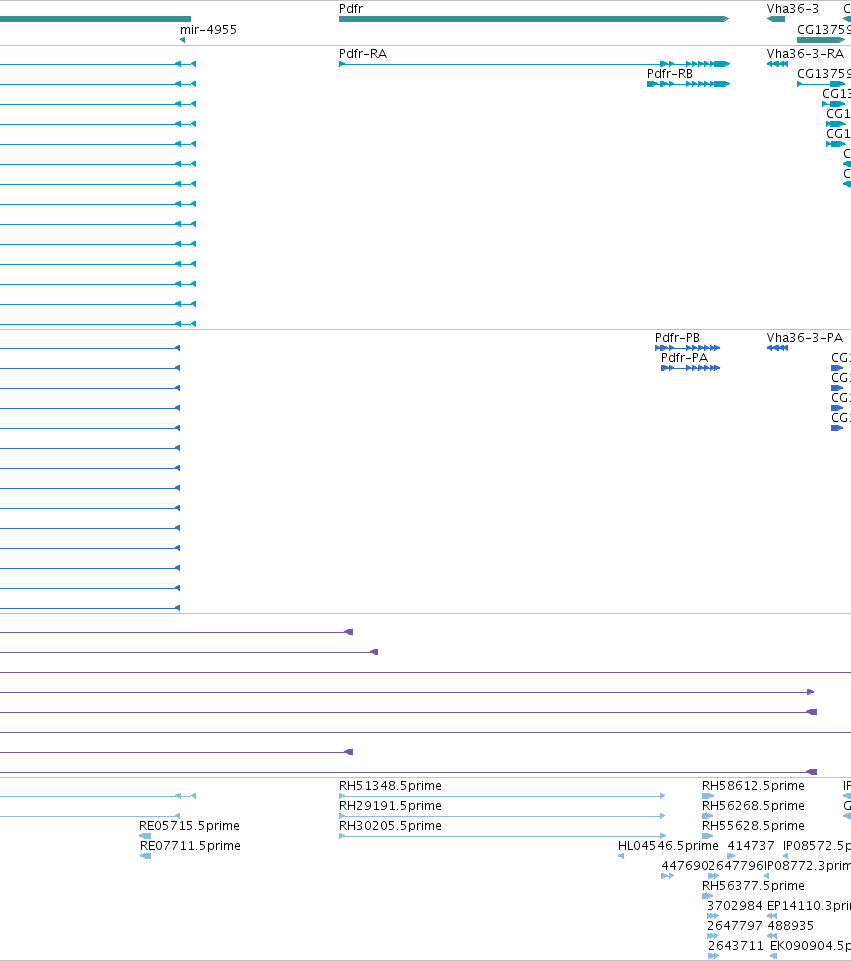Select the 2647796 feature label
851x961 pixels.
click(736, 865)
